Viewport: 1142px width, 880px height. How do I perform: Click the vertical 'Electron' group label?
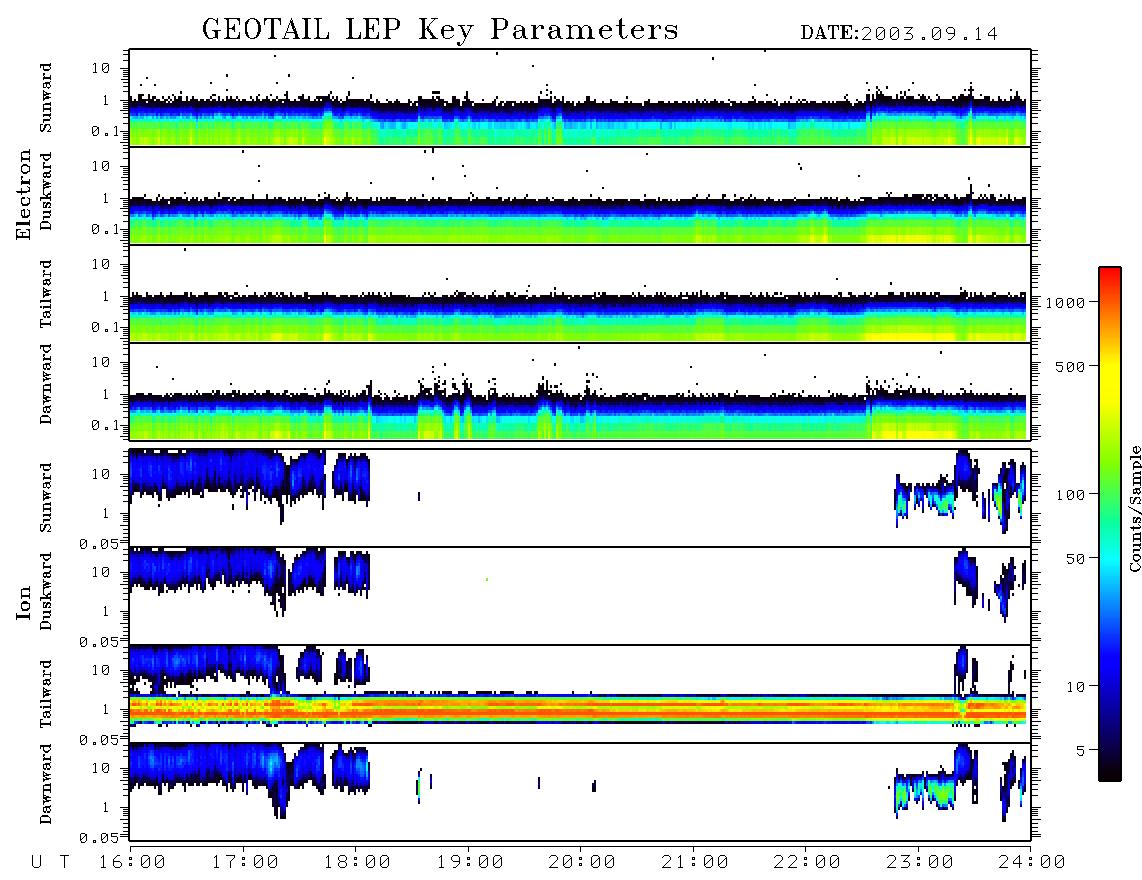click(x=24, y=194)
